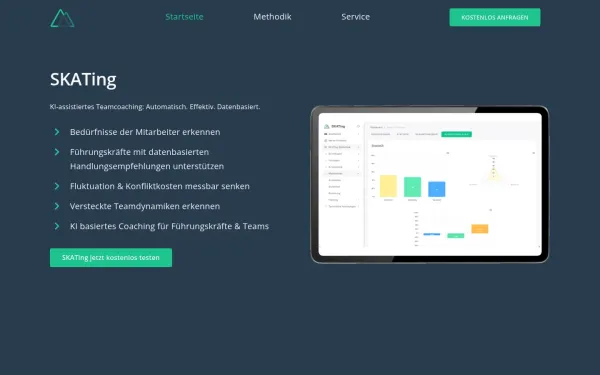Click the orange bar in lower tablet chart

pos(480,229)
